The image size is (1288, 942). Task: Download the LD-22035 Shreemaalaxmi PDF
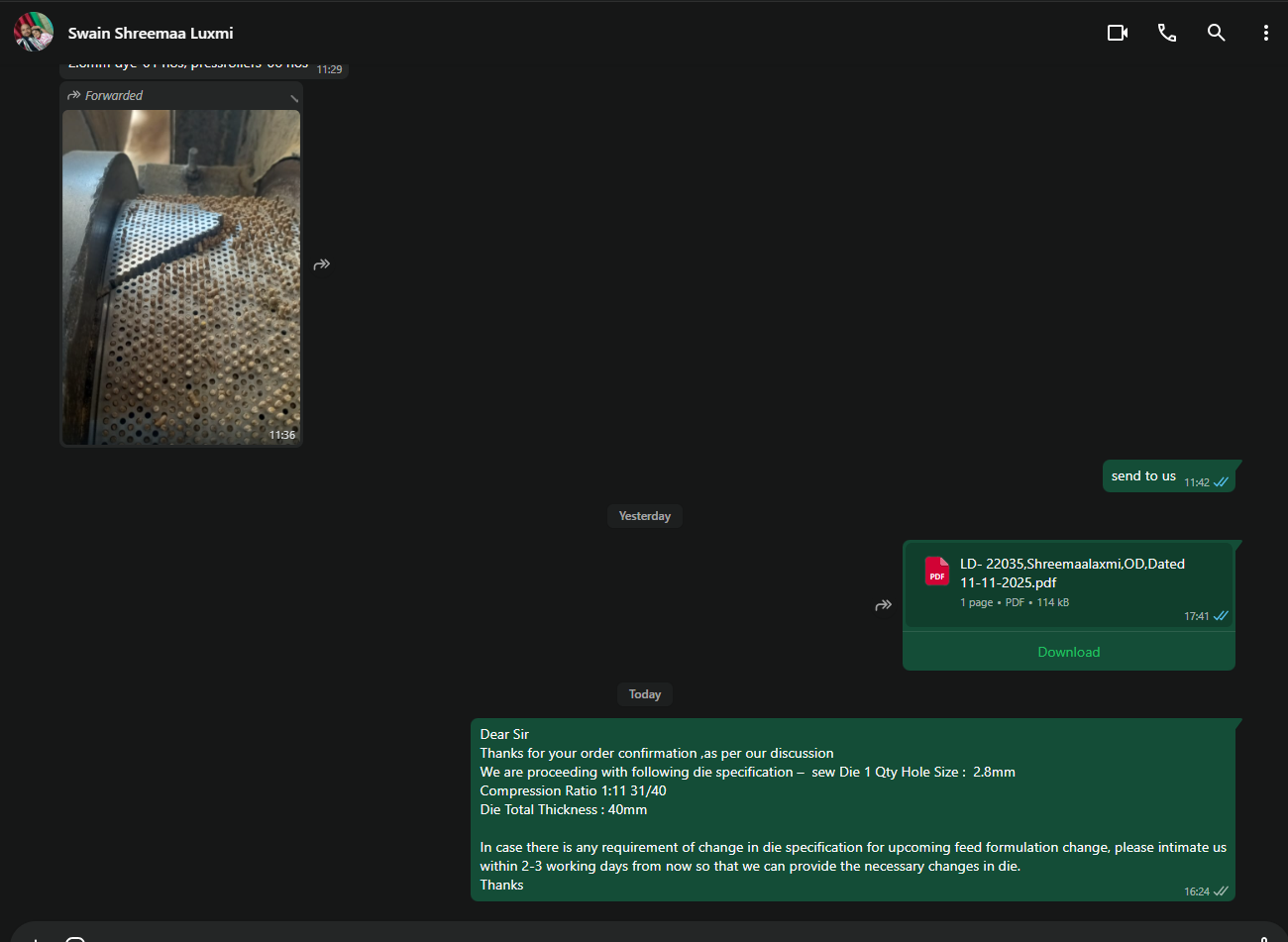(1068, 652)
